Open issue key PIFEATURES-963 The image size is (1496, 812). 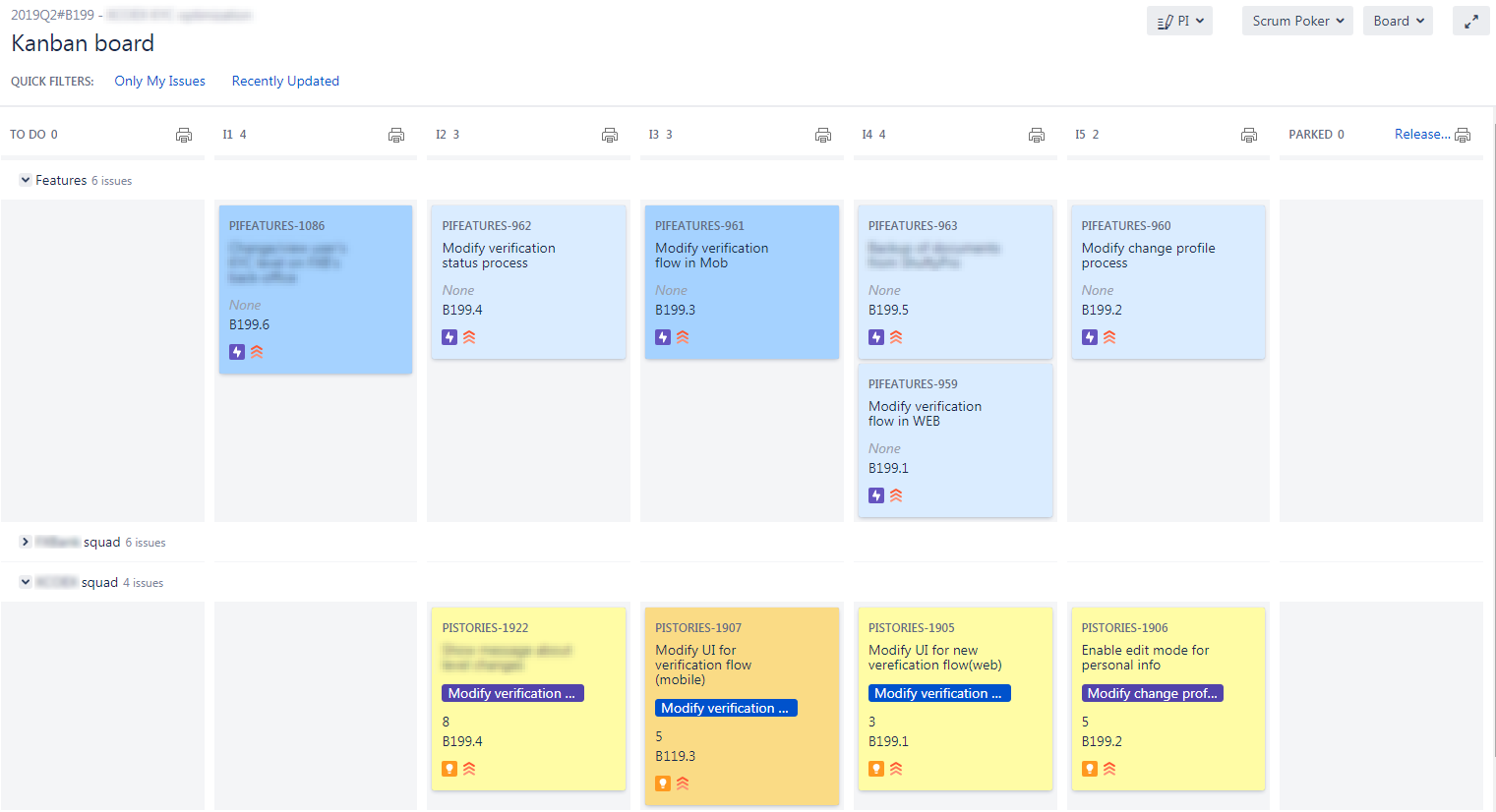(x=913, y=225)
